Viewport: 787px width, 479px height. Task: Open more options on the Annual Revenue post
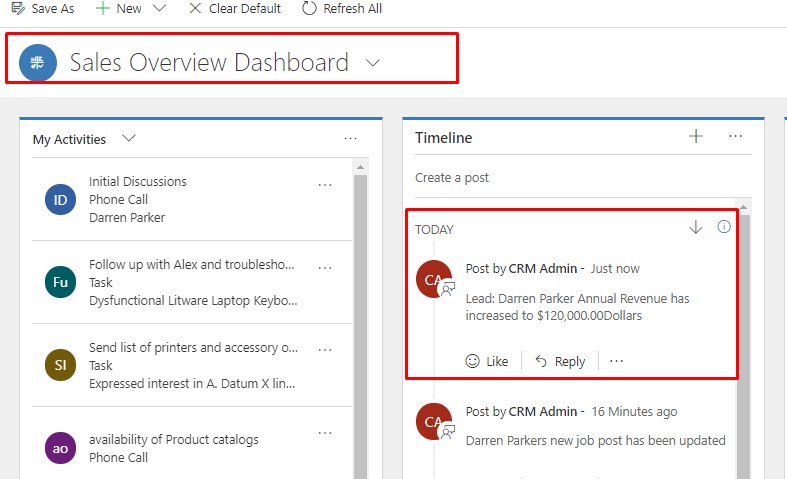[616, 361]
